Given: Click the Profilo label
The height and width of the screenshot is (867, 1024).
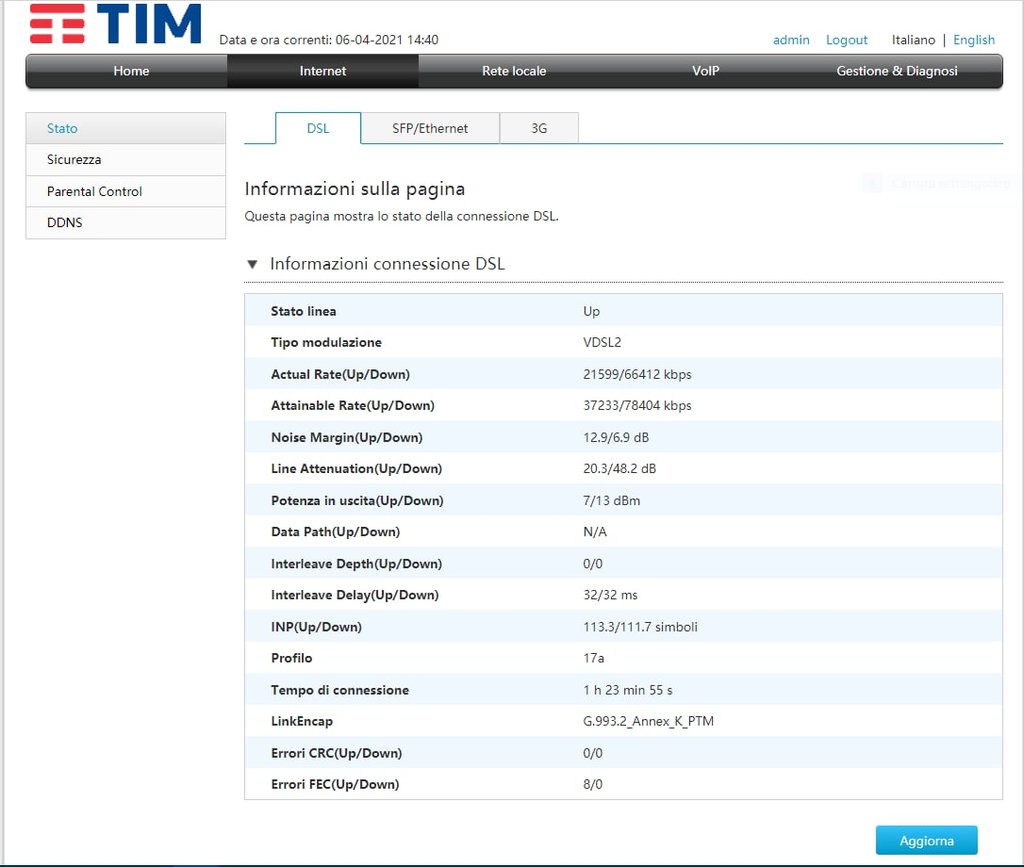Looking at the screenshot, I should coord(291,658).
